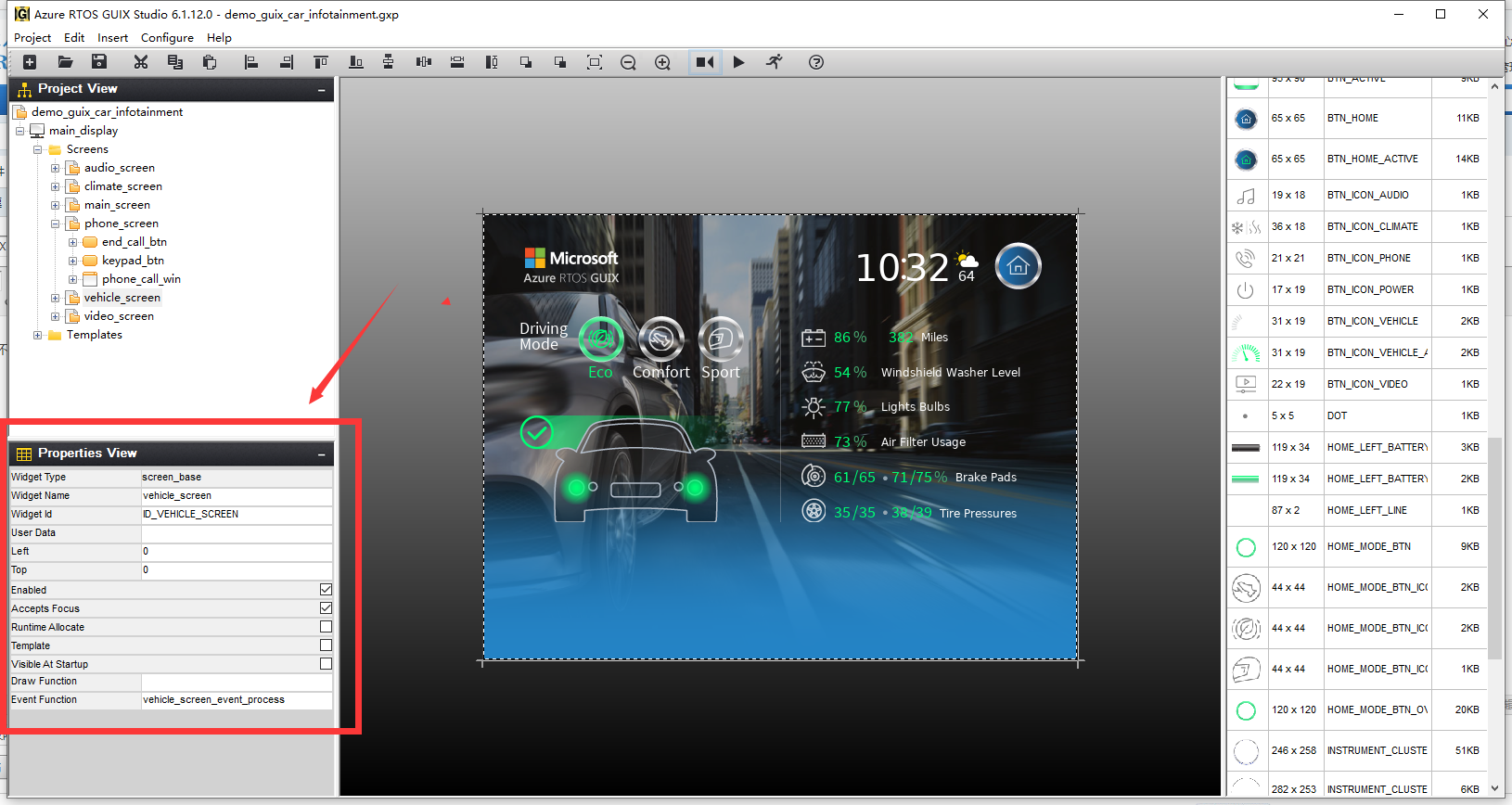Image resolution: width=1512 pixels, height=805 pixels.
Task: Zoom in the design canvas
Action: tap(662, 62)
